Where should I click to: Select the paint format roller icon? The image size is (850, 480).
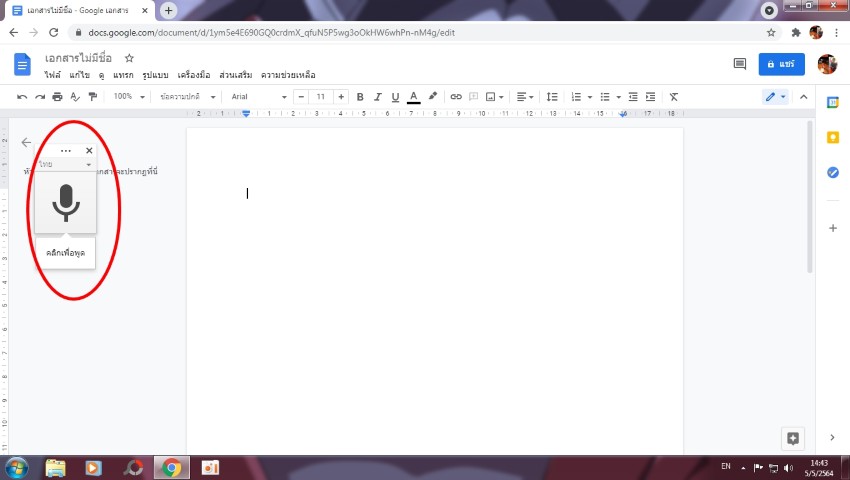[93, 97]
